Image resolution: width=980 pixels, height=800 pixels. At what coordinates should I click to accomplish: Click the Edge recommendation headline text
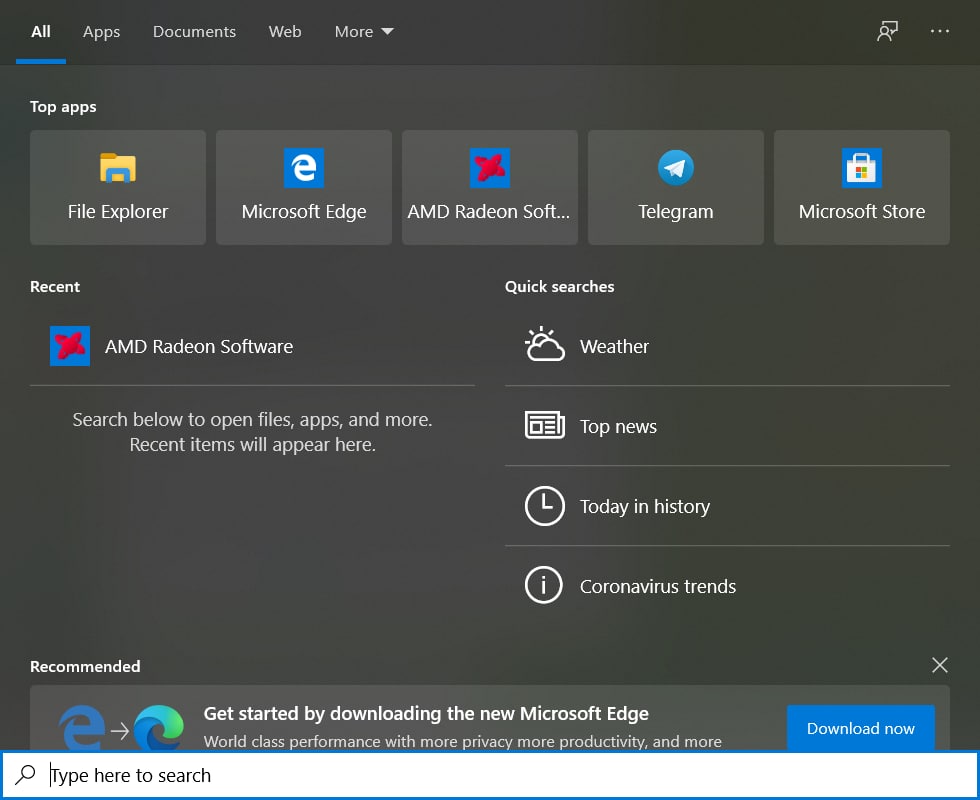click(426, 714)
